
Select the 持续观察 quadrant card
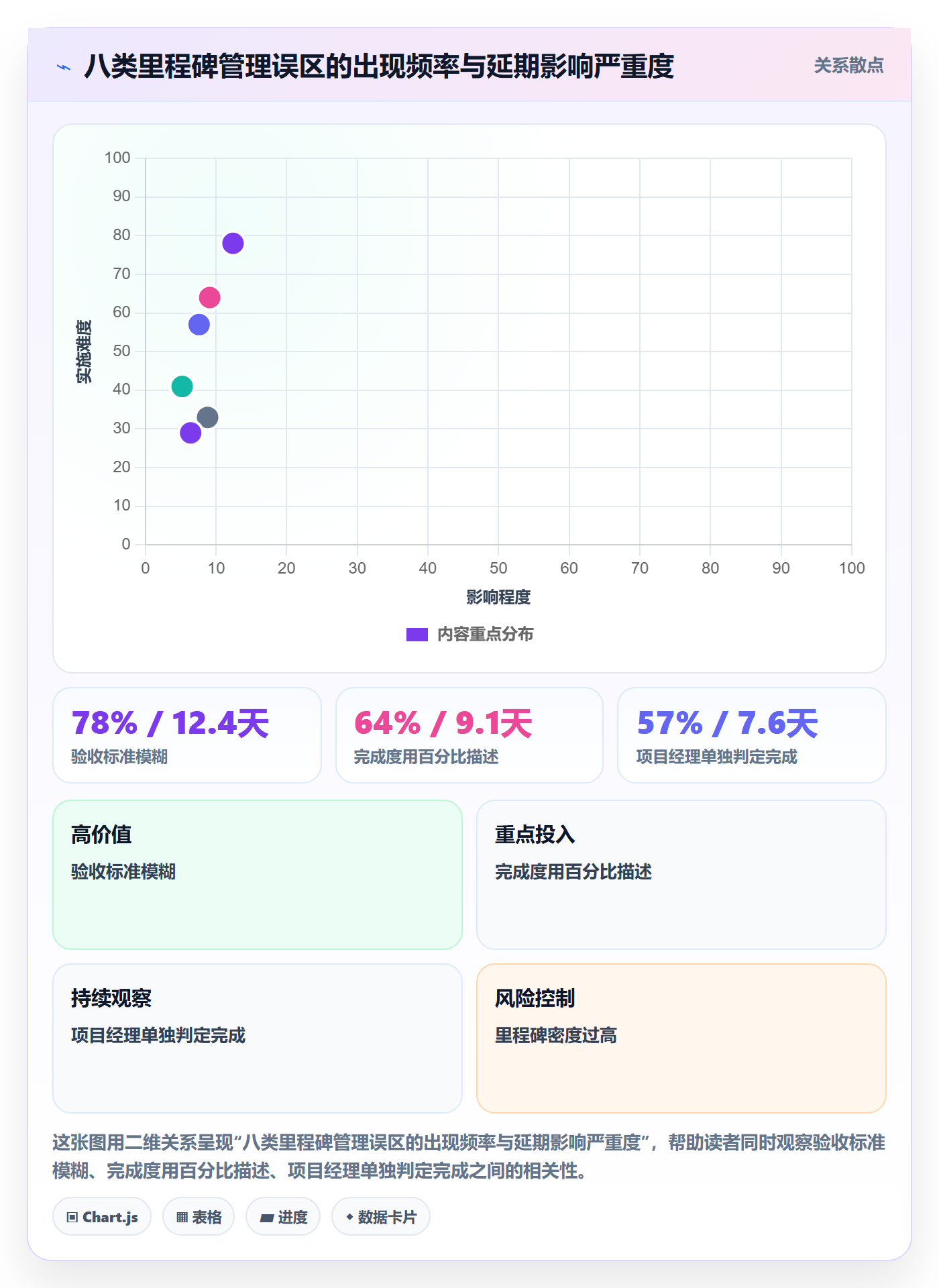tap(258, 1038)
